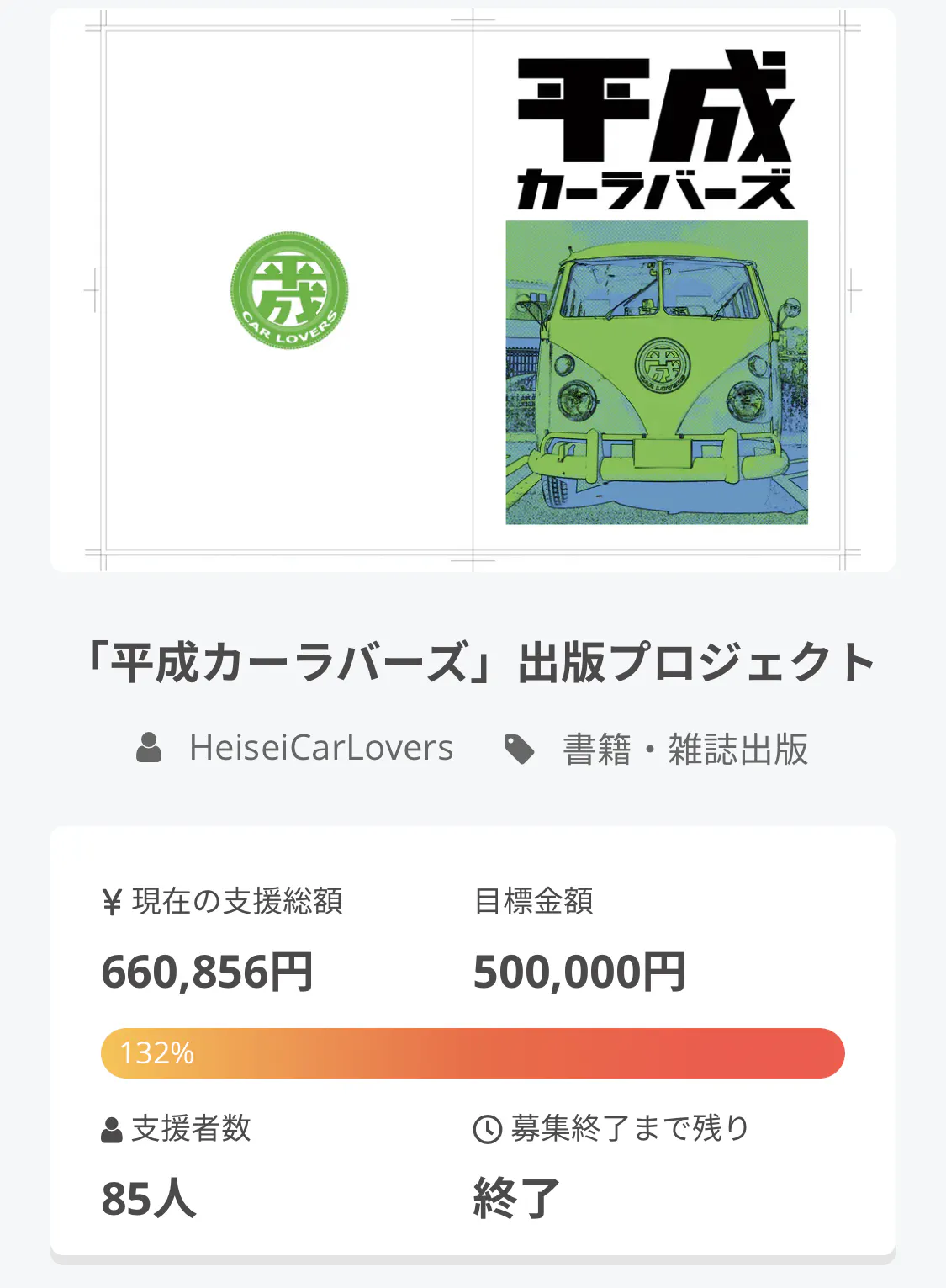
Task: Click the emblem on the van's front
Action: [663, 365]
